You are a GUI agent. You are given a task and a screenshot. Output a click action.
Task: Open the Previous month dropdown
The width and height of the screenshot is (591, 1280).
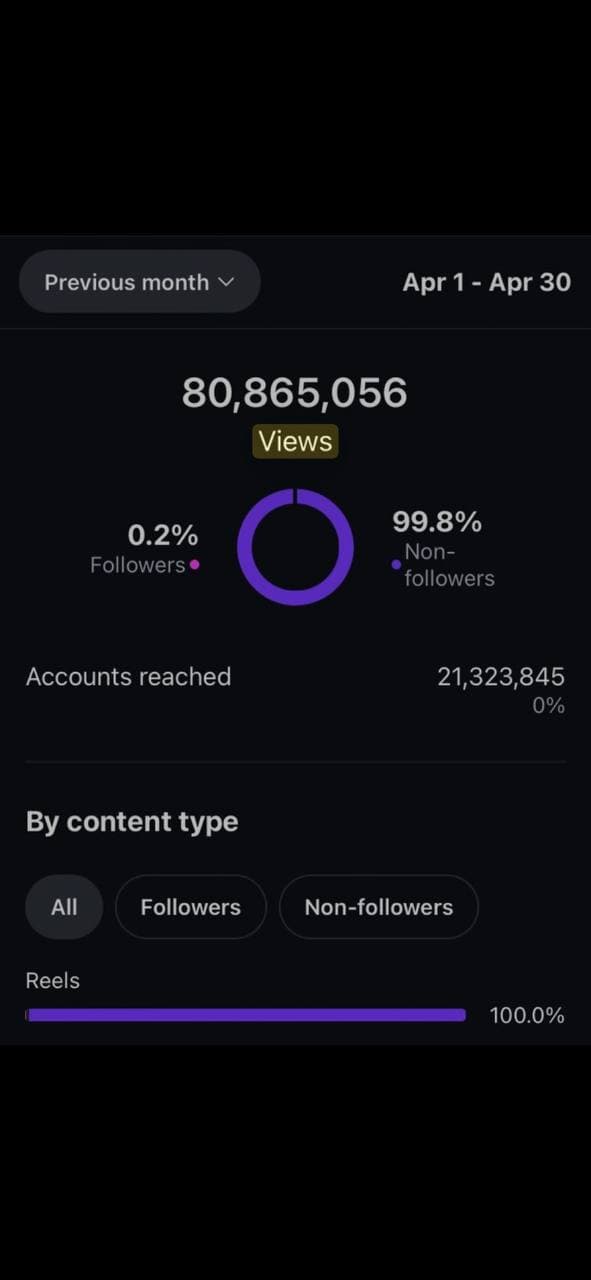(139, 282)
